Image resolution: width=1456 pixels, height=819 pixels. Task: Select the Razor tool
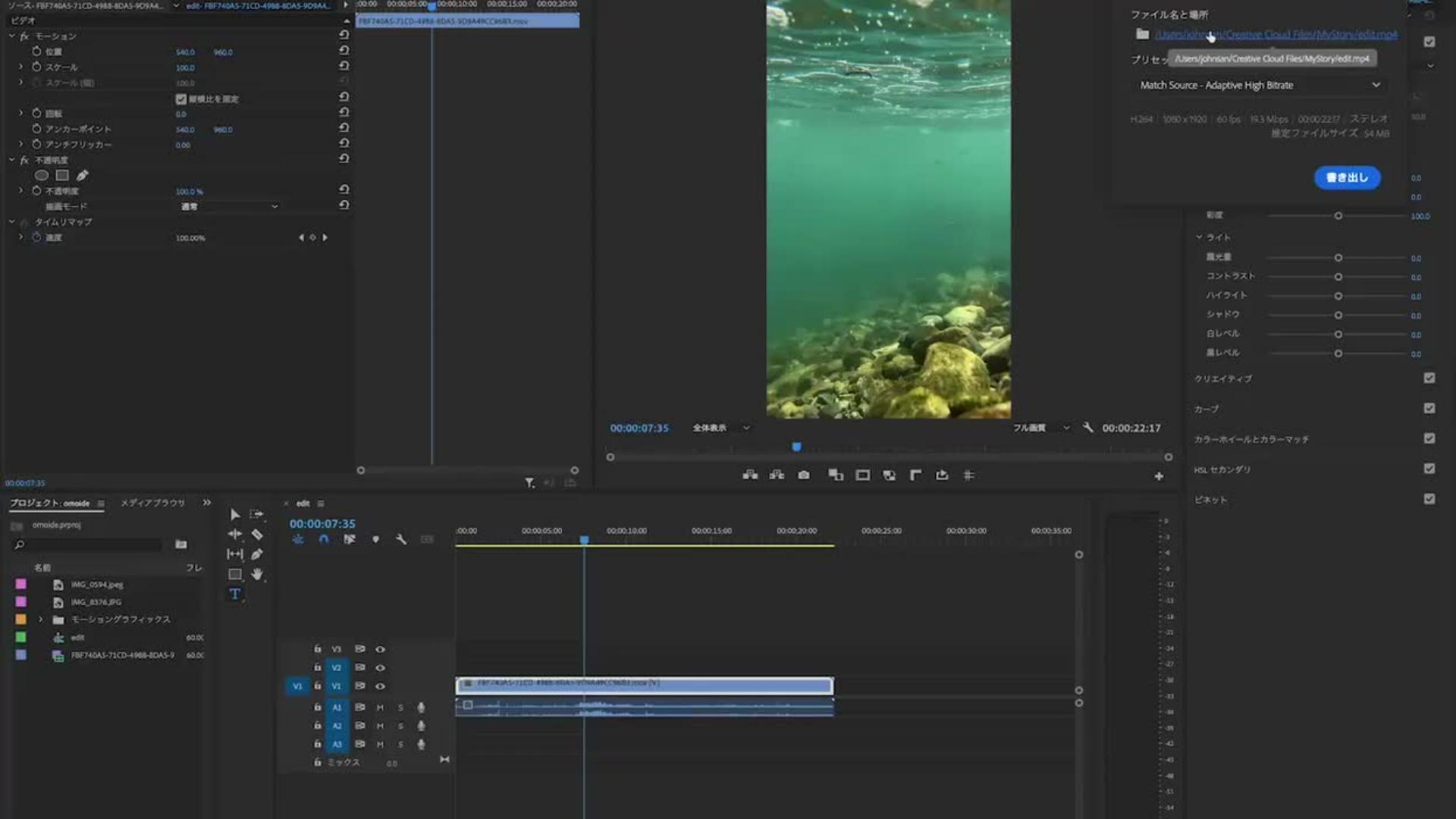coord(257,535)
